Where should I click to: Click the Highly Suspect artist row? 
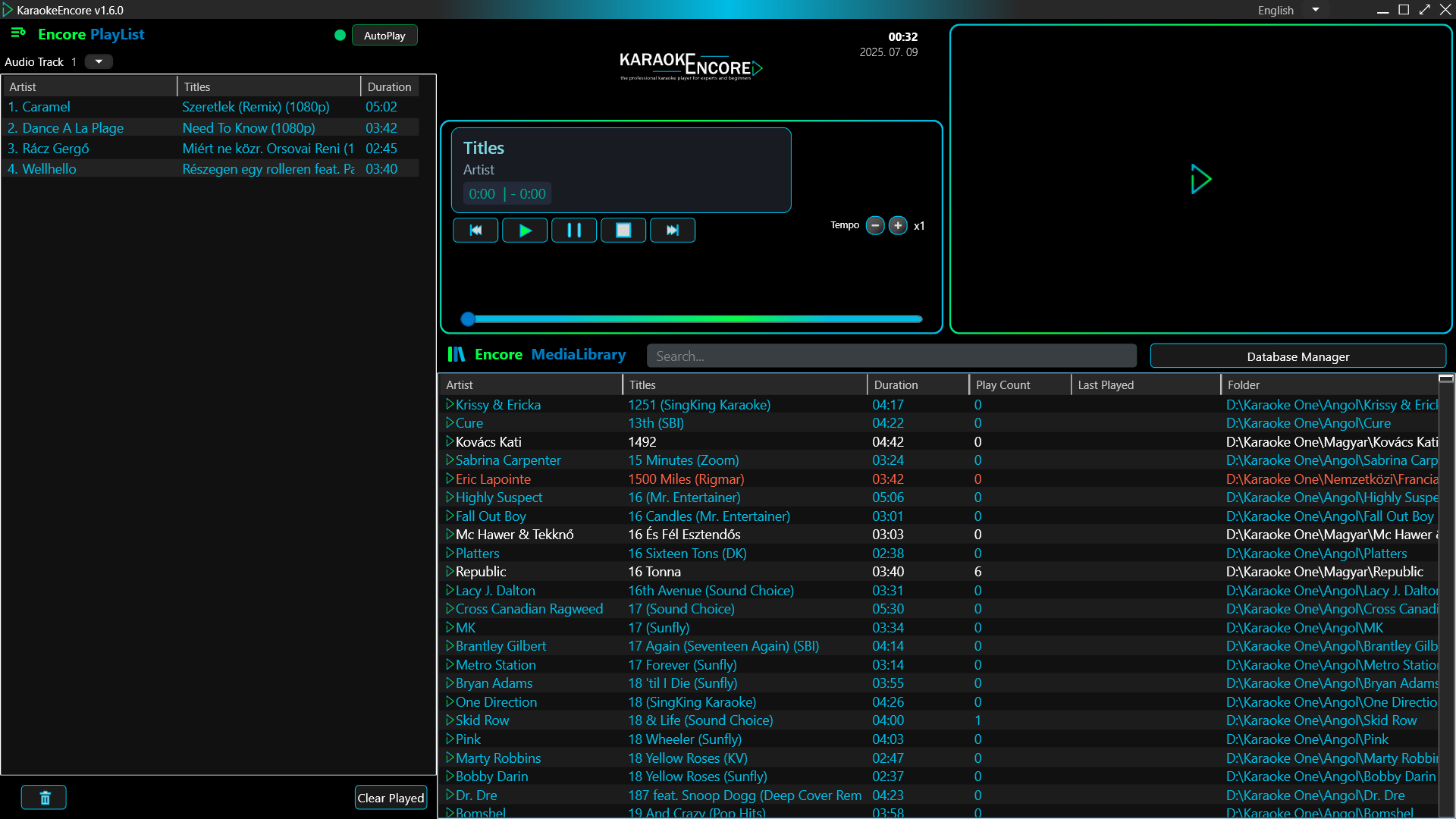click(x=499, y=497)
